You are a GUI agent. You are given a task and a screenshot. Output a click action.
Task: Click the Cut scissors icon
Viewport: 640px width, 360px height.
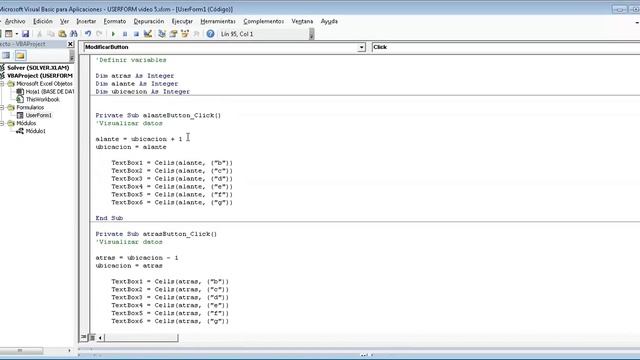click(x=39, y=34)
